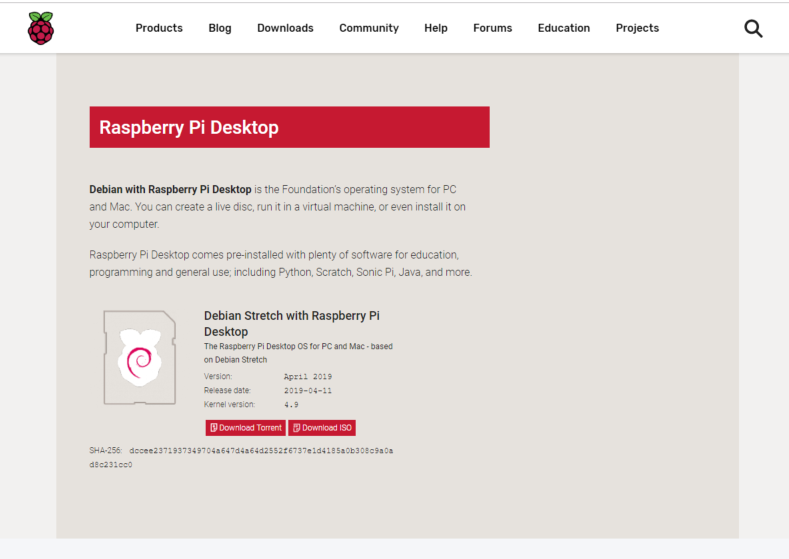The height and width of the screenshot is (559, 789).
Task: Click the 'Version:' label
Action: [x=218, y=376]
